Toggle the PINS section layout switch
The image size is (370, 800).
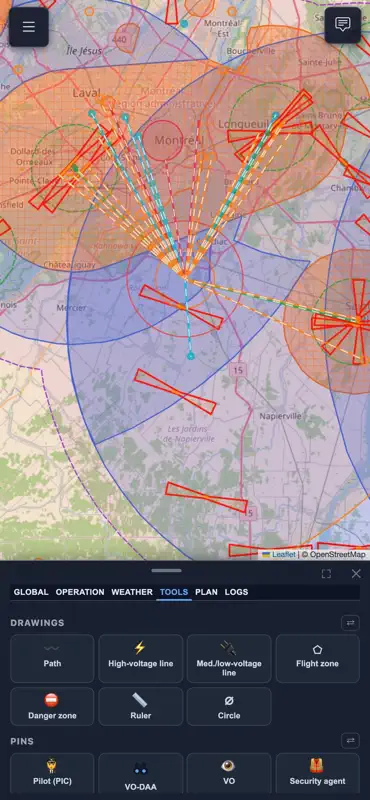pyautogui.click(x=350, y=740)
